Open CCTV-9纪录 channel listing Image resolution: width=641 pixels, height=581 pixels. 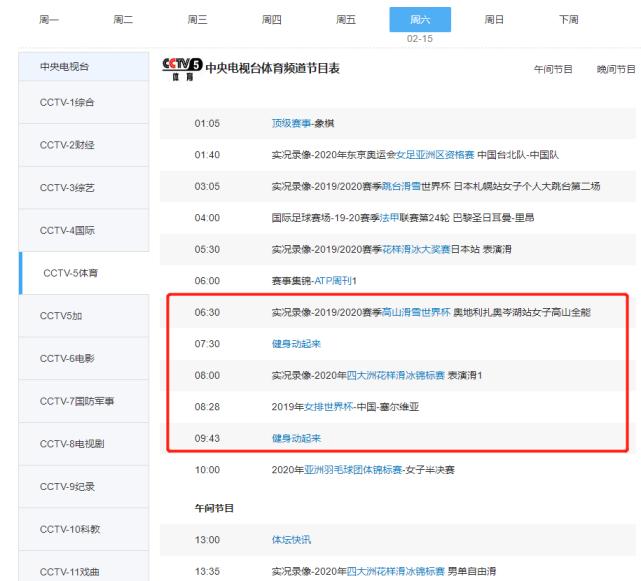point(84,487)
